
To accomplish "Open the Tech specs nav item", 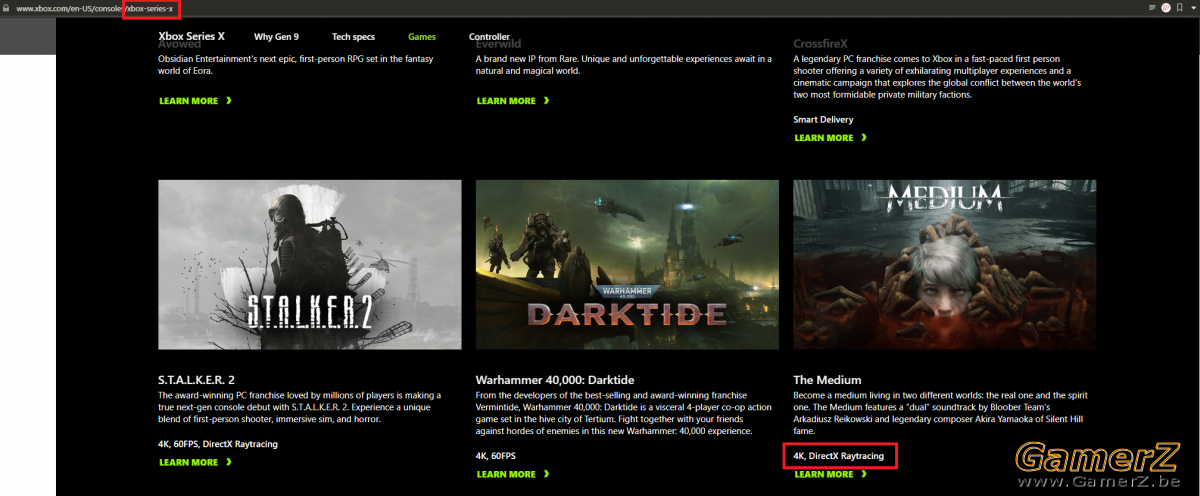I will click(354, 37).
